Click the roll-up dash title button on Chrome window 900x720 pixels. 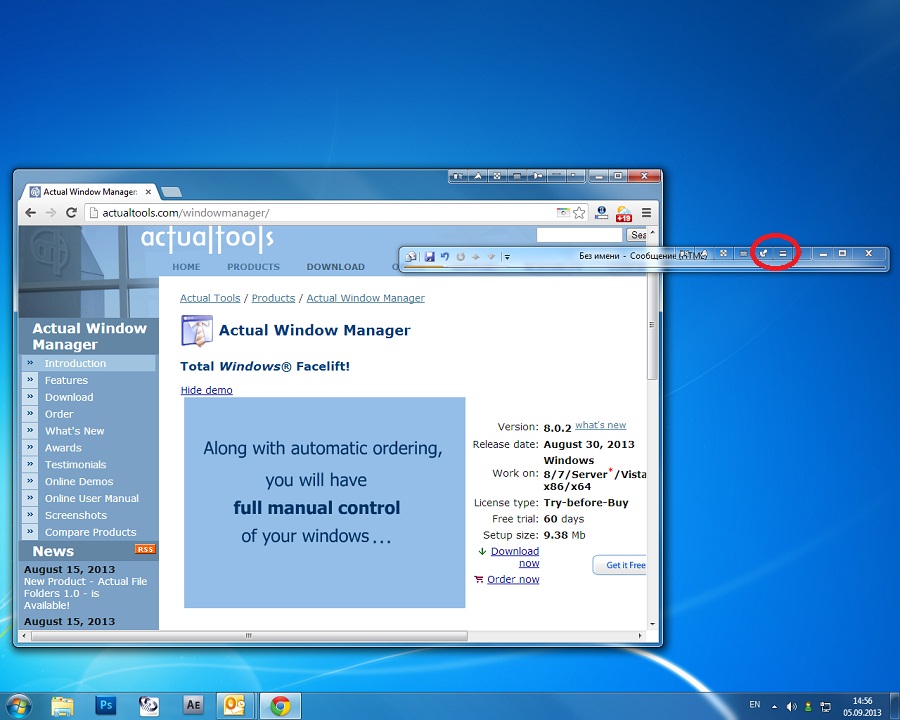(556, 175)
